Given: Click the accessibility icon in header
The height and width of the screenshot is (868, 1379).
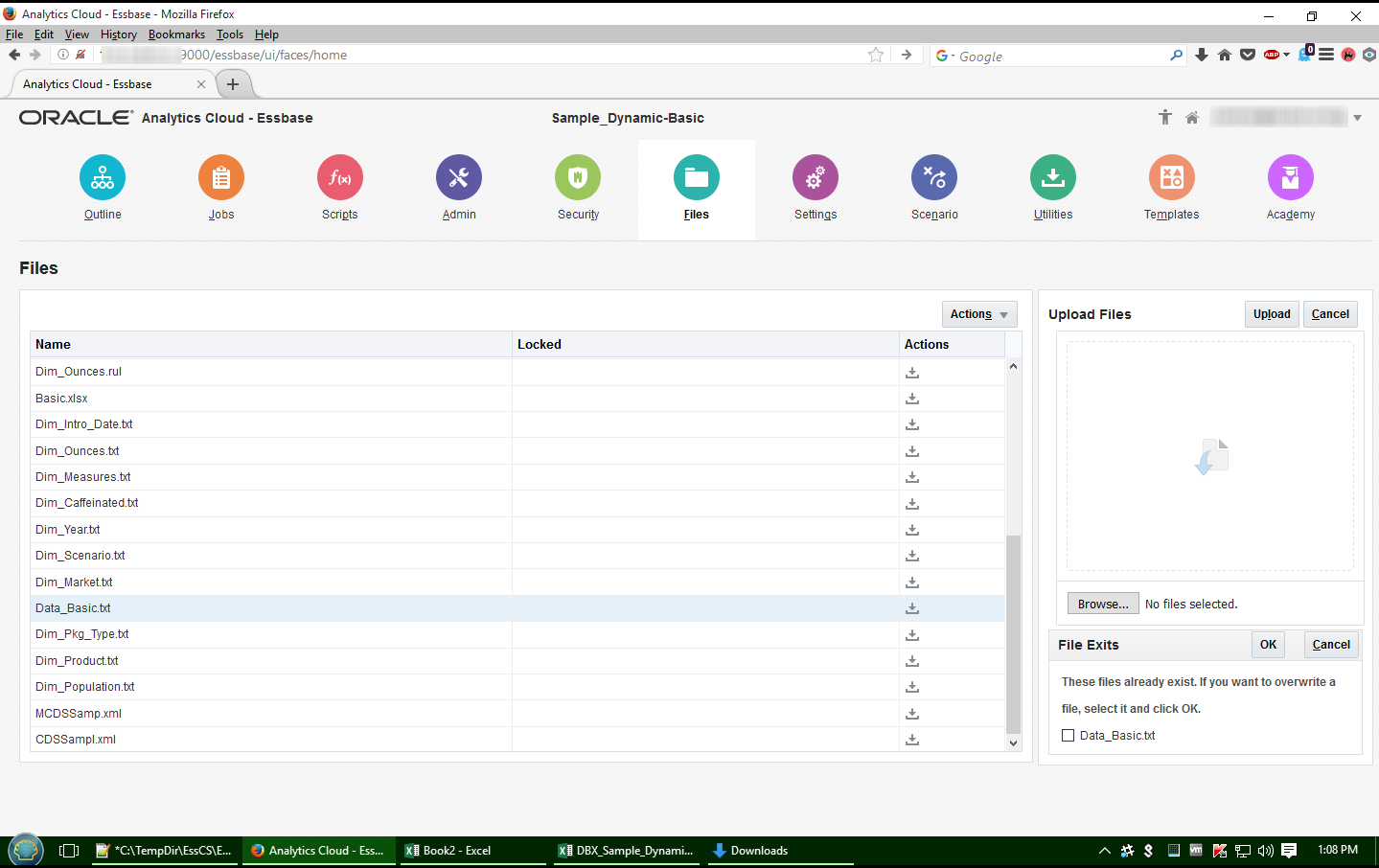Looking at the screenshot, I should (x=1165, y=118).
